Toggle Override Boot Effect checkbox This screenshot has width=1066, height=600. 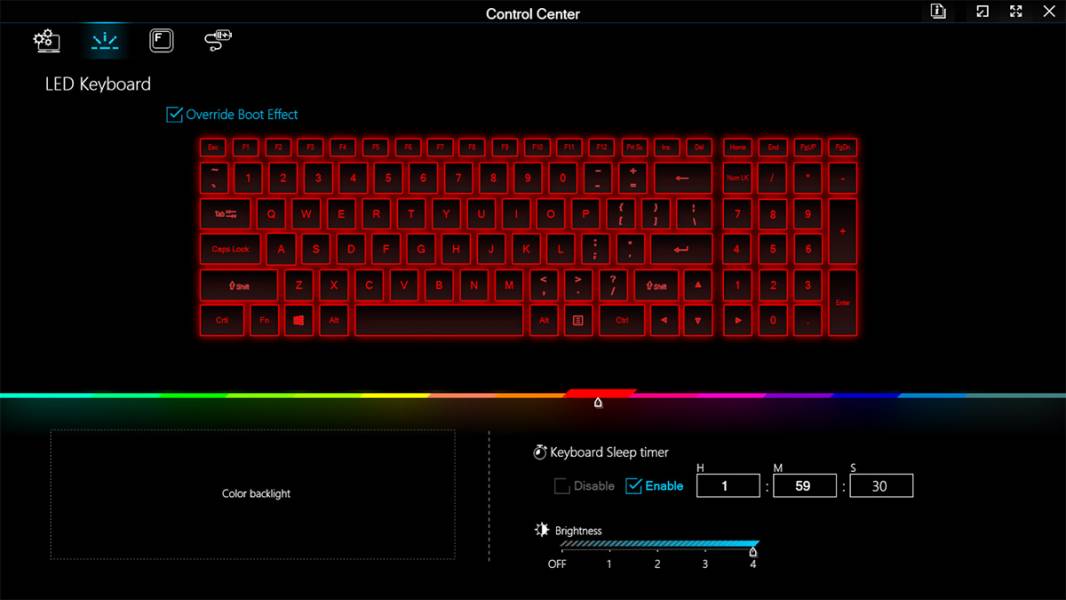174,114
